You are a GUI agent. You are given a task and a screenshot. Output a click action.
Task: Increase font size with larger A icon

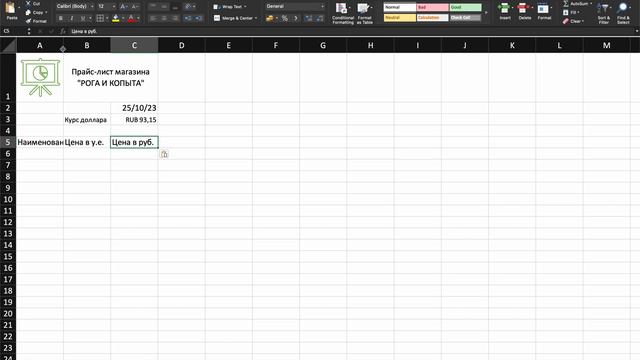[x=124, y=7]
